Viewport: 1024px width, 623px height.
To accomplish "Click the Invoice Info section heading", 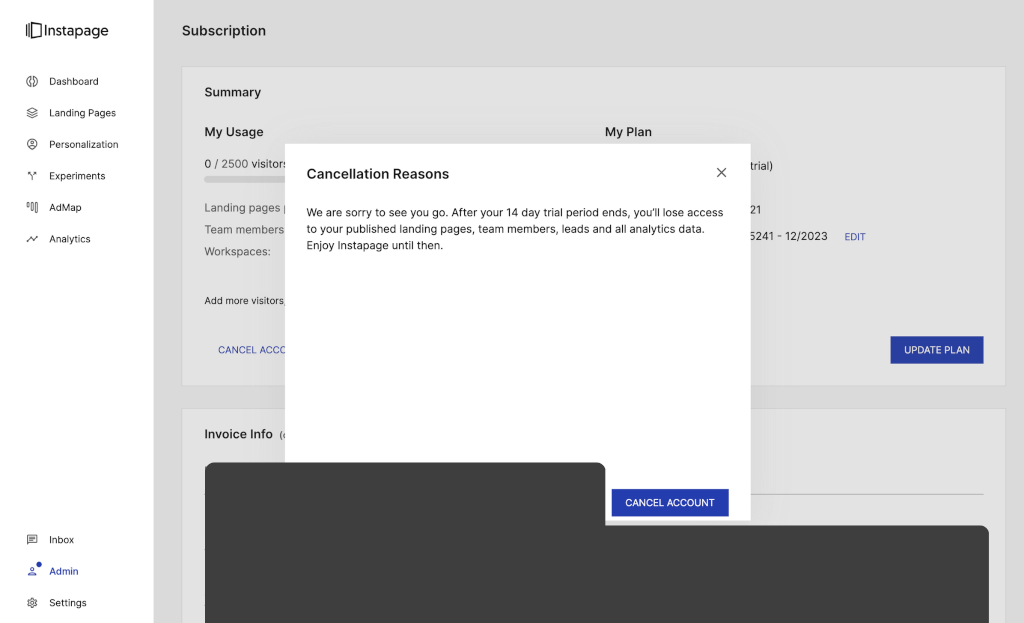I will (238, 434).
